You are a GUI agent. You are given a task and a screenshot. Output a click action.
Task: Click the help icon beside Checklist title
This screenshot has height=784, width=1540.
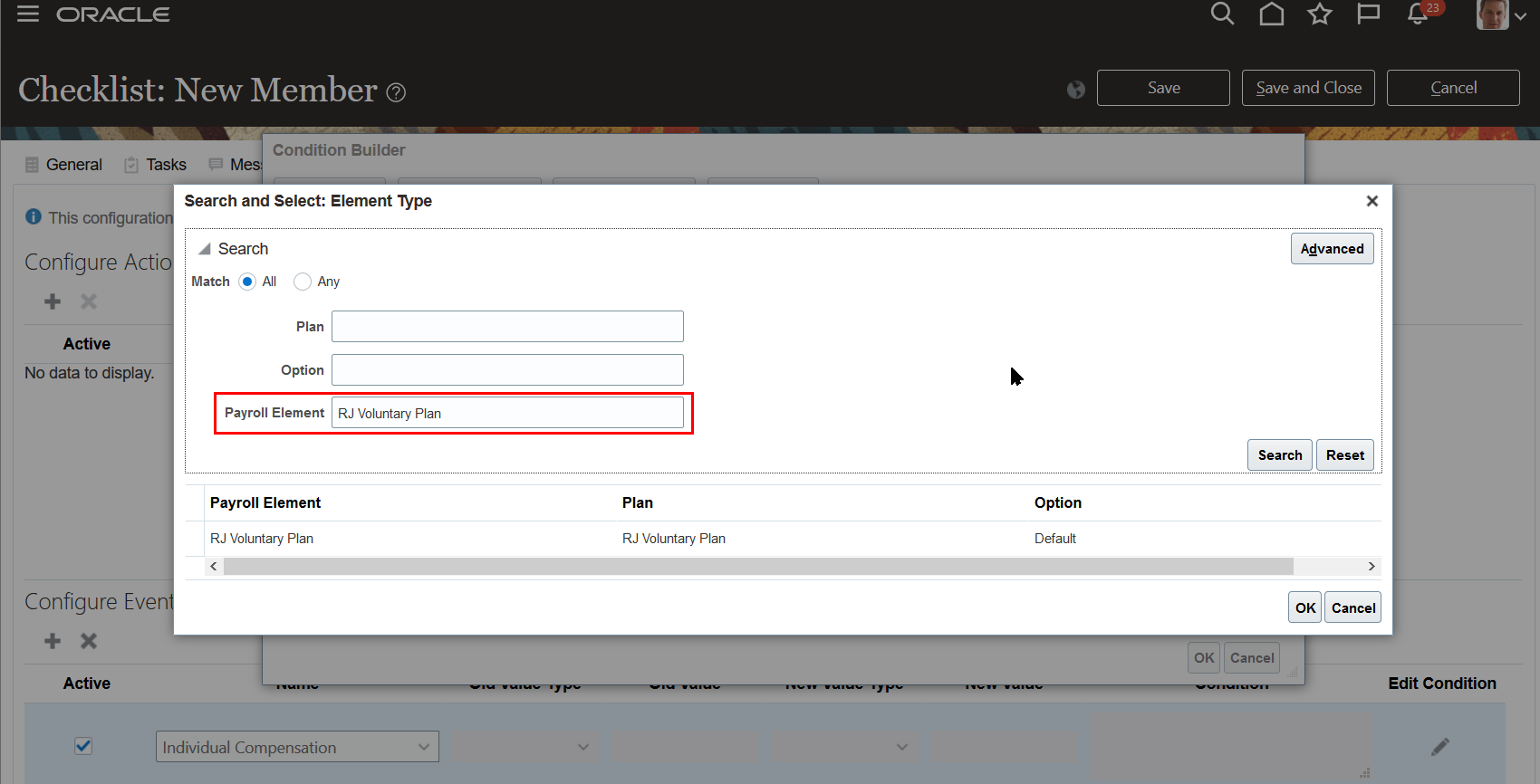(396, 92)
